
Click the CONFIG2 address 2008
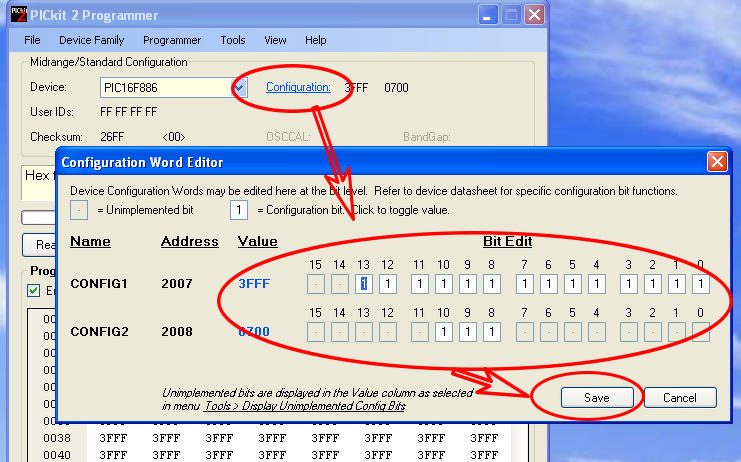click(x=177, y=332)
